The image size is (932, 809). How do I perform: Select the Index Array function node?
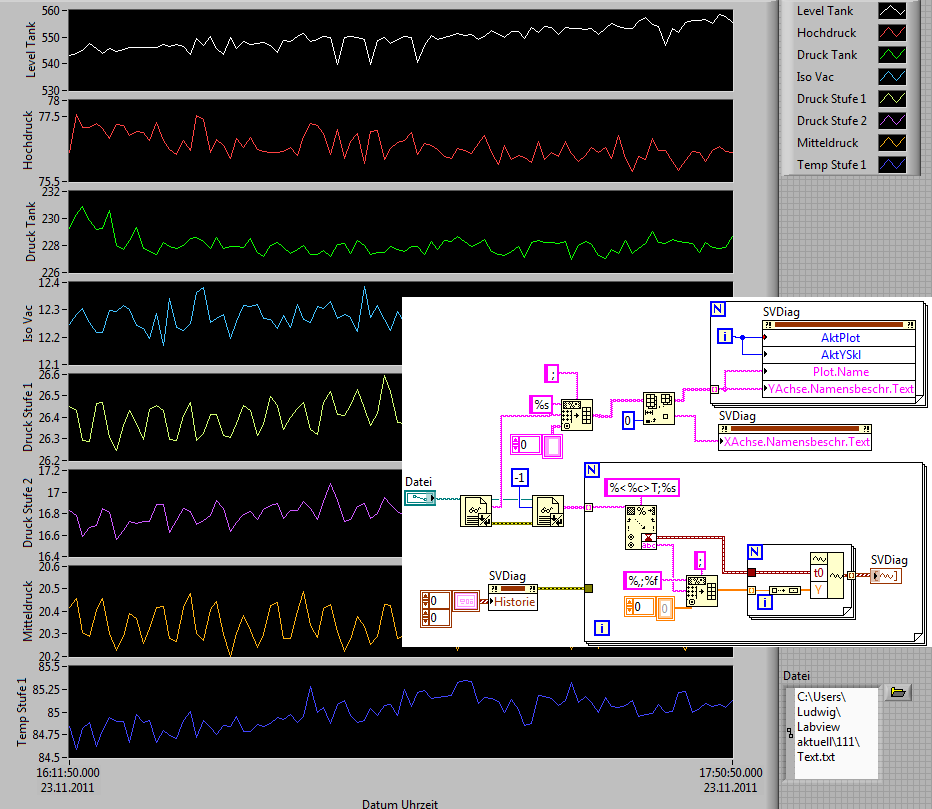click(659, 408)
